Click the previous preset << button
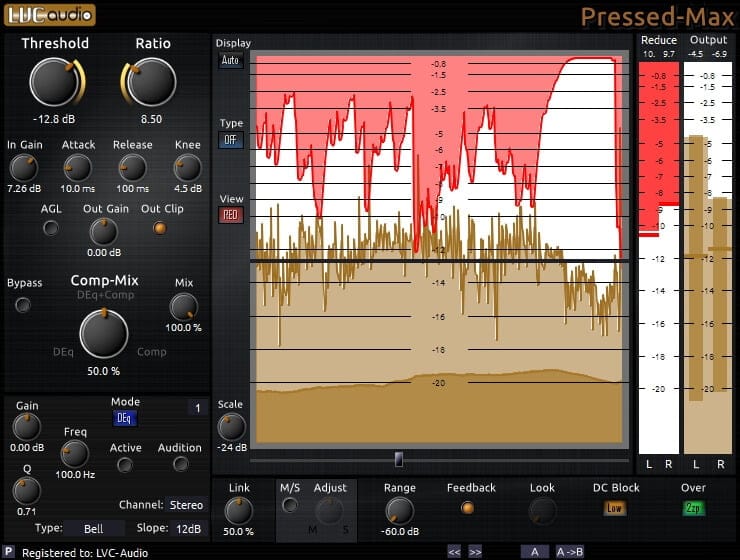Image resolution: width=740 pixels, height=560 pixels. coord(454,552)
